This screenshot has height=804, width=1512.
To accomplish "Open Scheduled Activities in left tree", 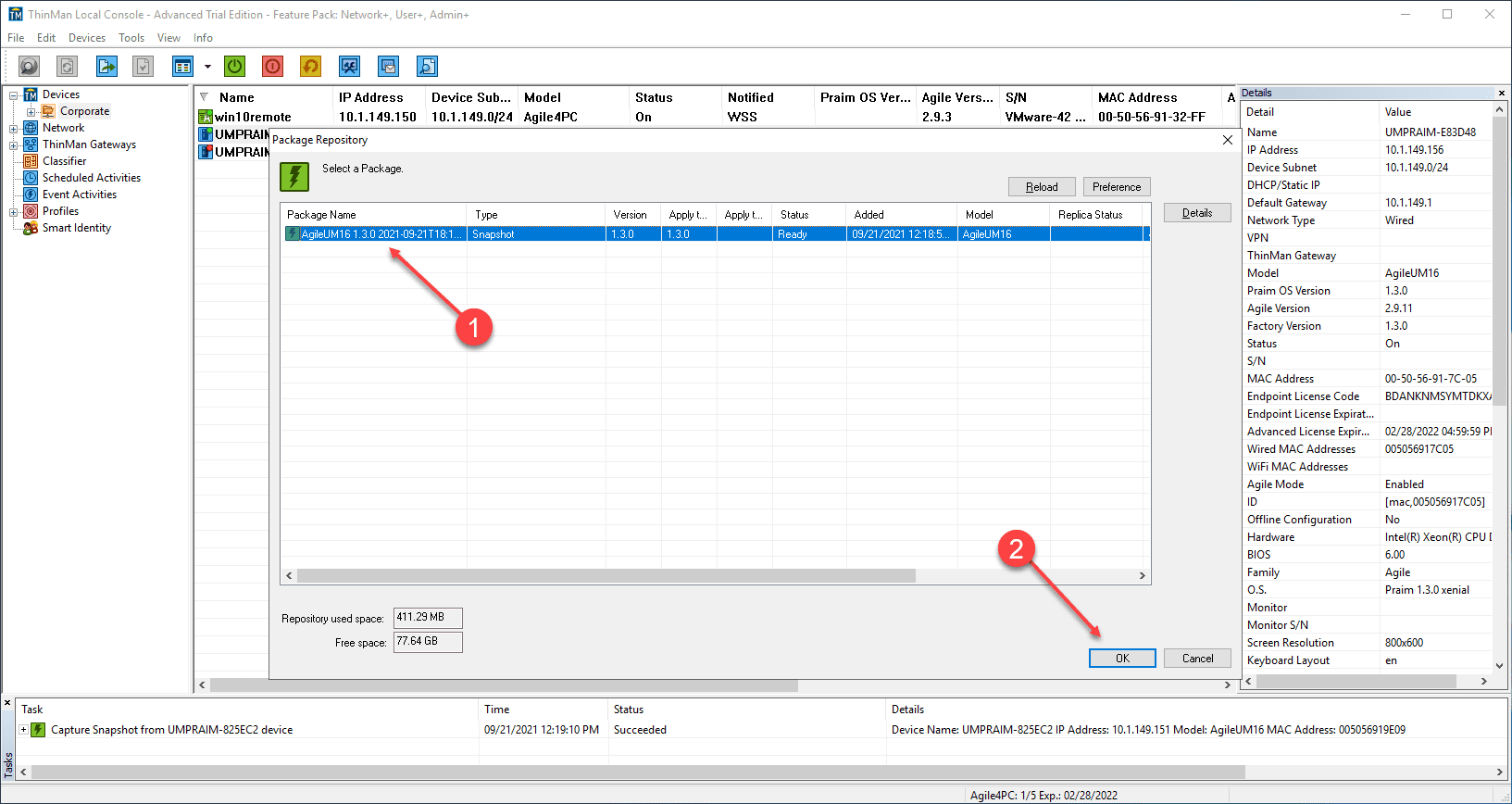I will pos(92,178).
